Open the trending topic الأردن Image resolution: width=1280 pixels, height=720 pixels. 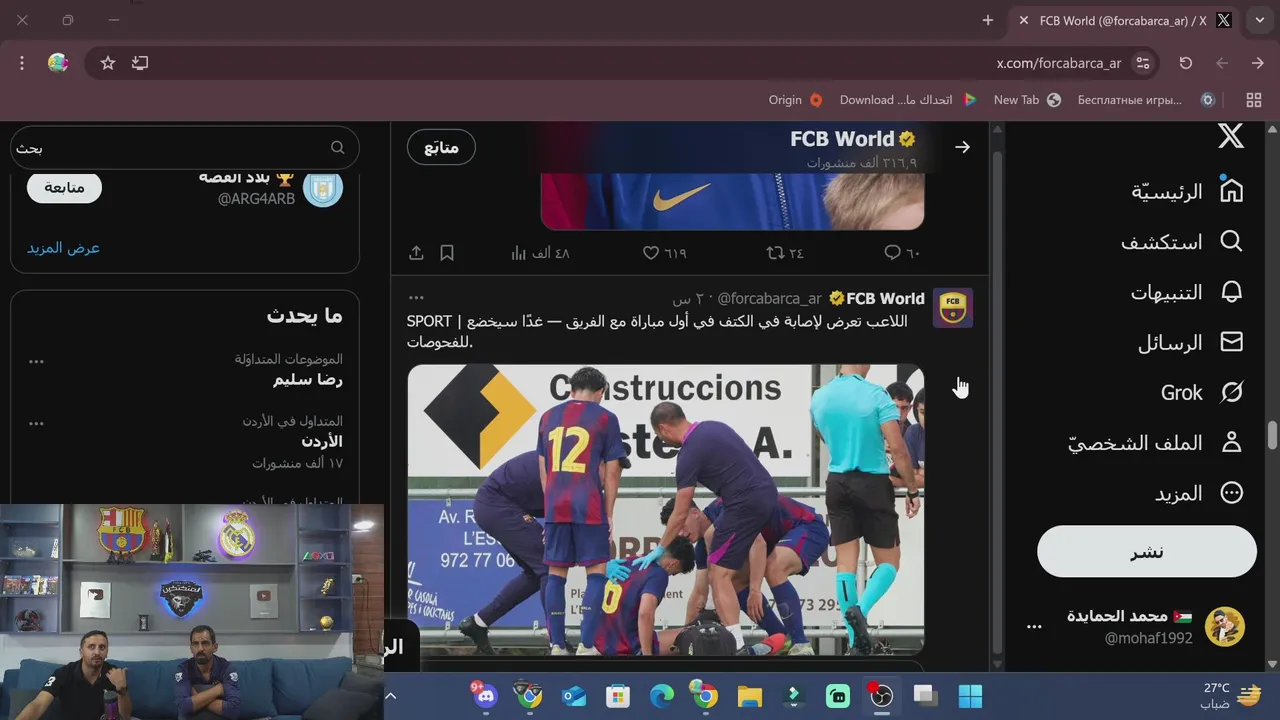coord(322,441)
